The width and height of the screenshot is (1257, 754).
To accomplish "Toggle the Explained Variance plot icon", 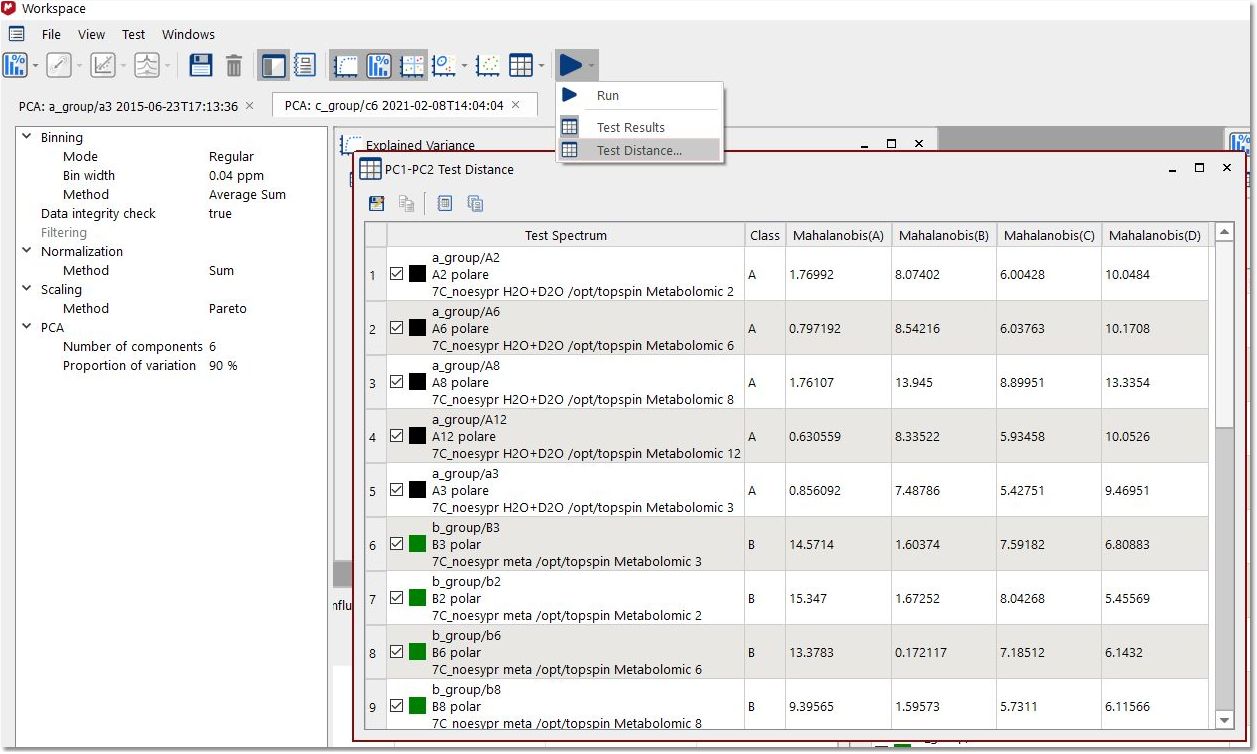I will [345, 66].
